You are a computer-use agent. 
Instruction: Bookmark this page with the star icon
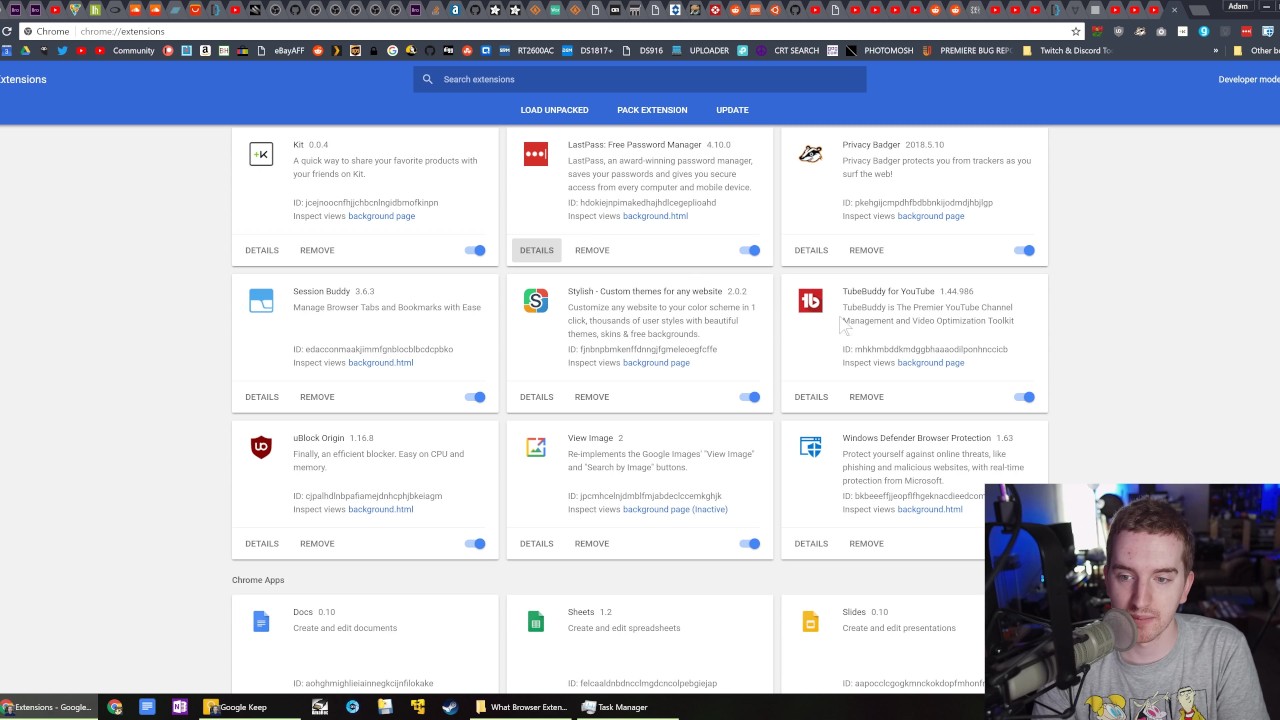[x=1076, y=31]
